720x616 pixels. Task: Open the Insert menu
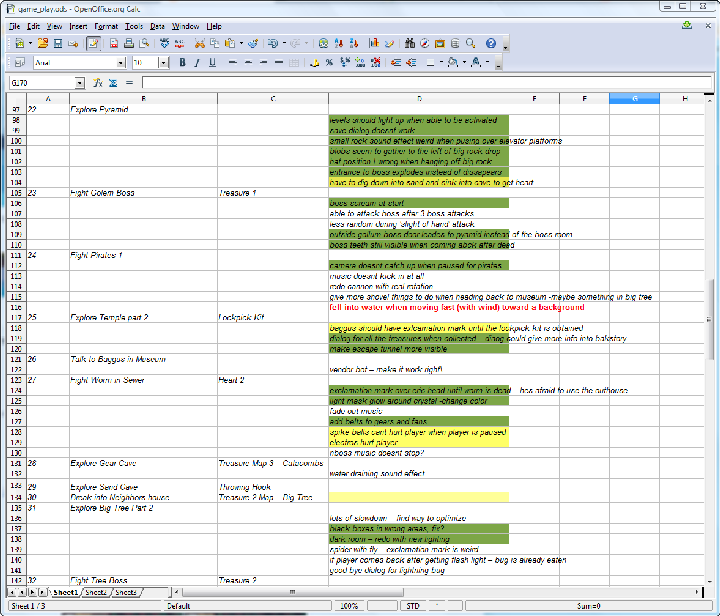click(78, 27)
